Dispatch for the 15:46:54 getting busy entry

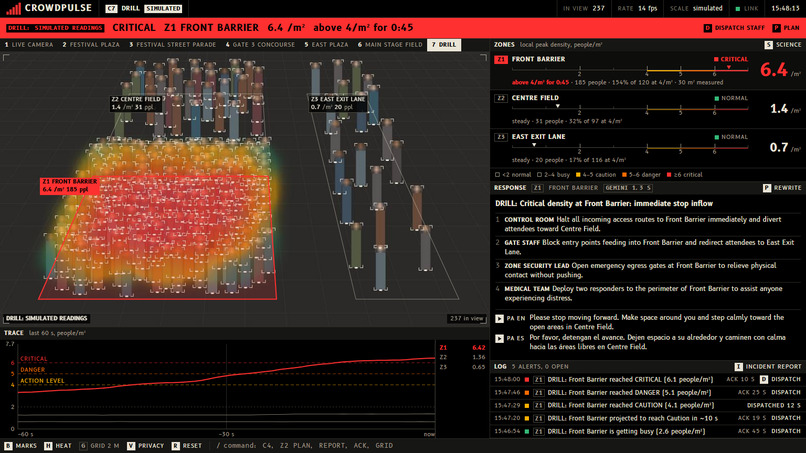(786, 431)
